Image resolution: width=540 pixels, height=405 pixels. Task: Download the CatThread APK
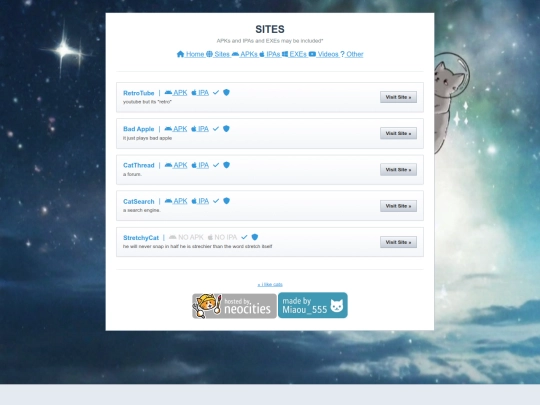coord(176,165)
